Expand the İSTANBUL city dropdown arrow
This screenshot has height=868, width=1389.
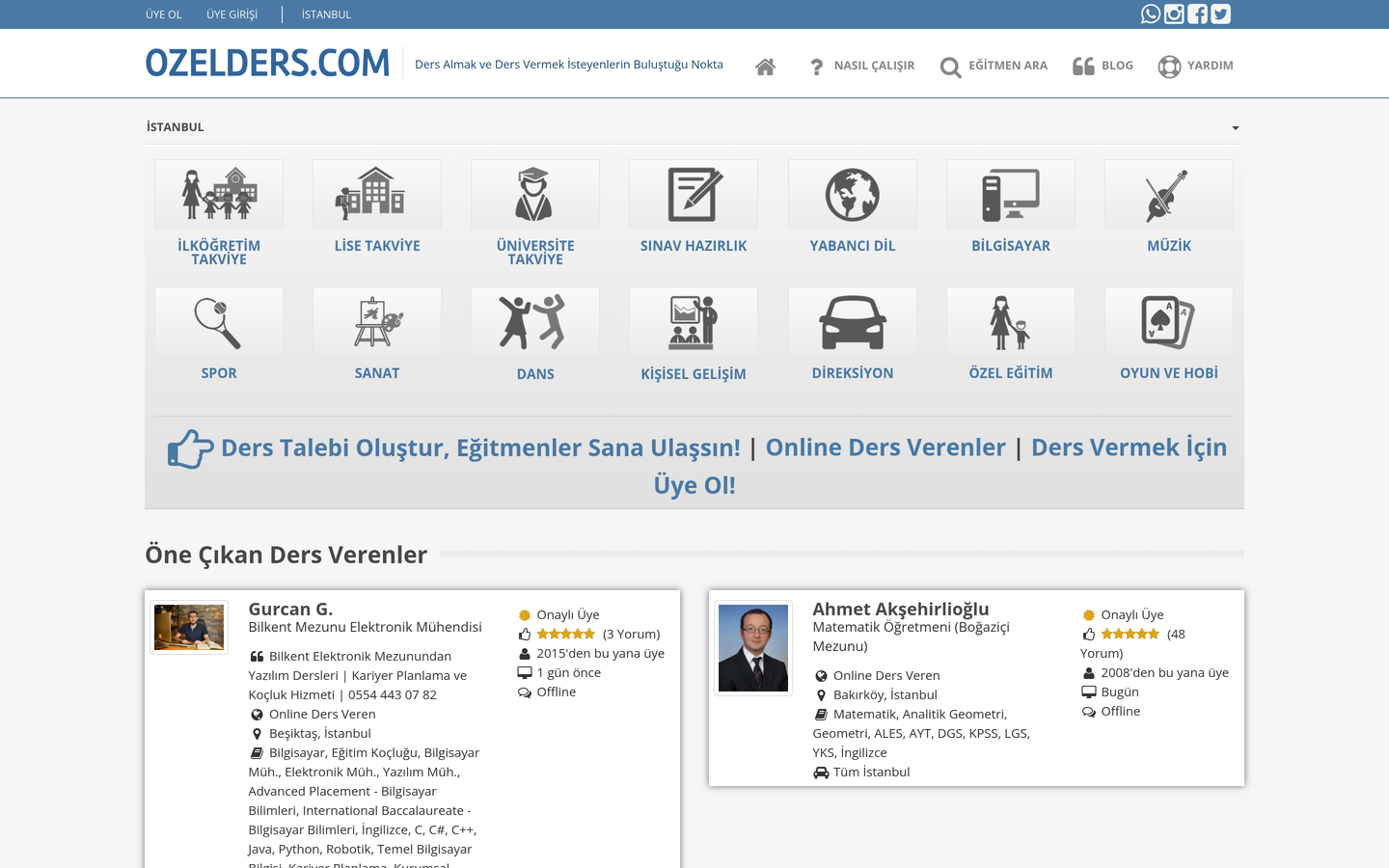(x=1235, y=127)
